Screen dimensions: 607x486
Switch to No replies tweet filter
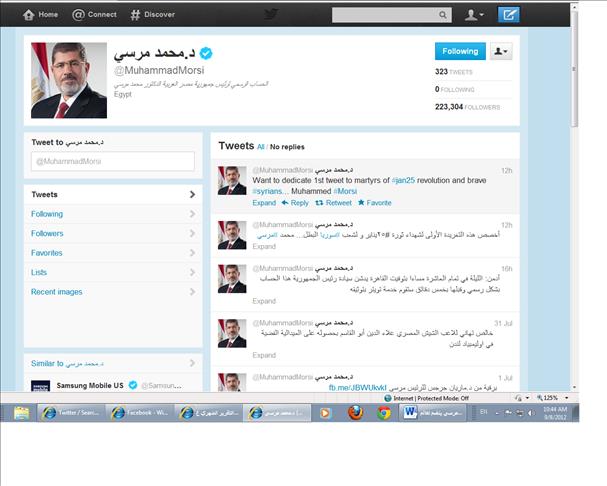pyautogui.click(x=287, y=146)
